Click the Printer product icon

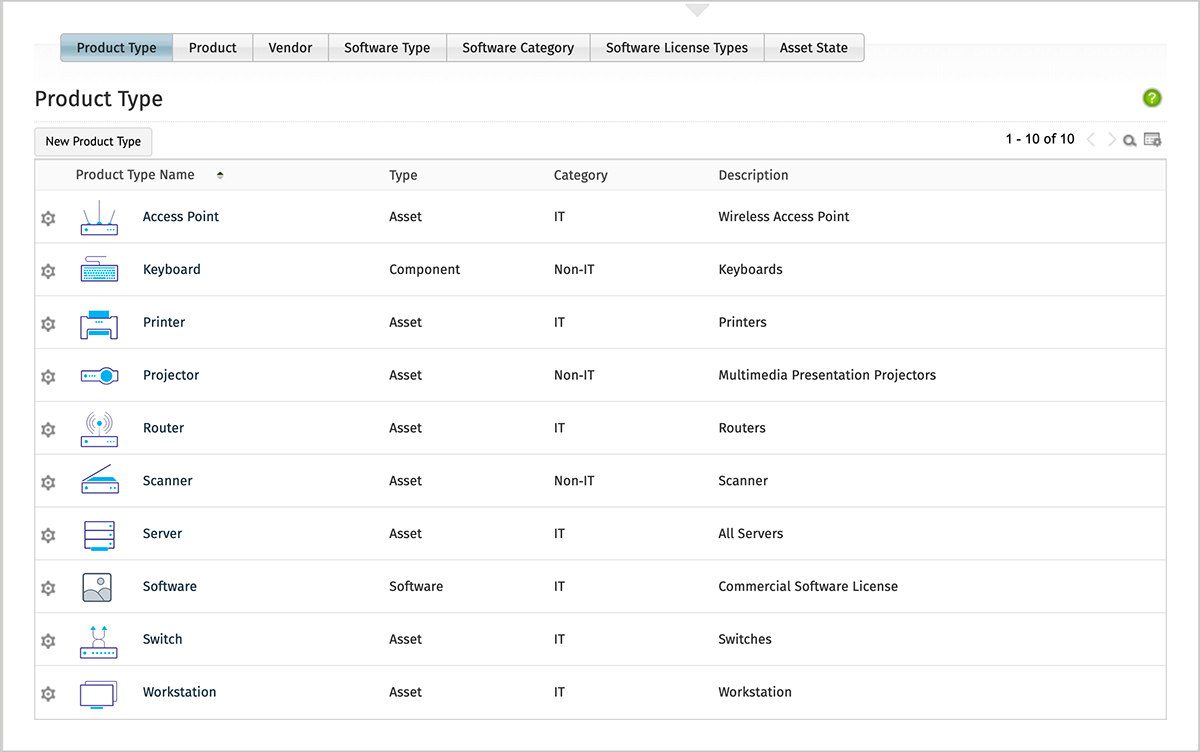(98, 322)
